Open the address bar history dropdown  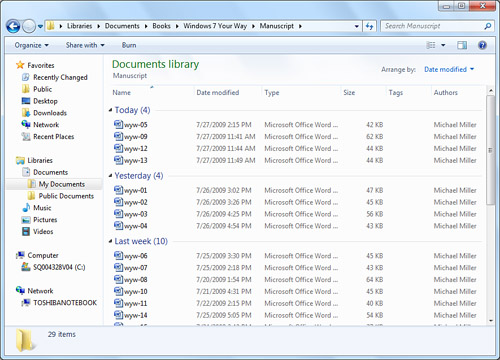[356, 26]
